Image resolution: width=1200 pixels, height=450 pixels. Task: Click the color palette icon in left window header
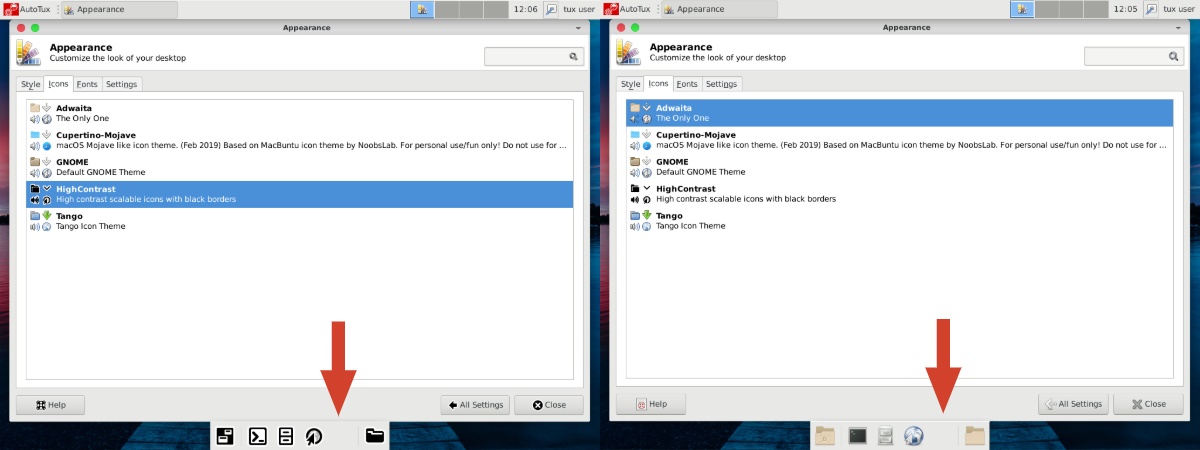(28, 53)
